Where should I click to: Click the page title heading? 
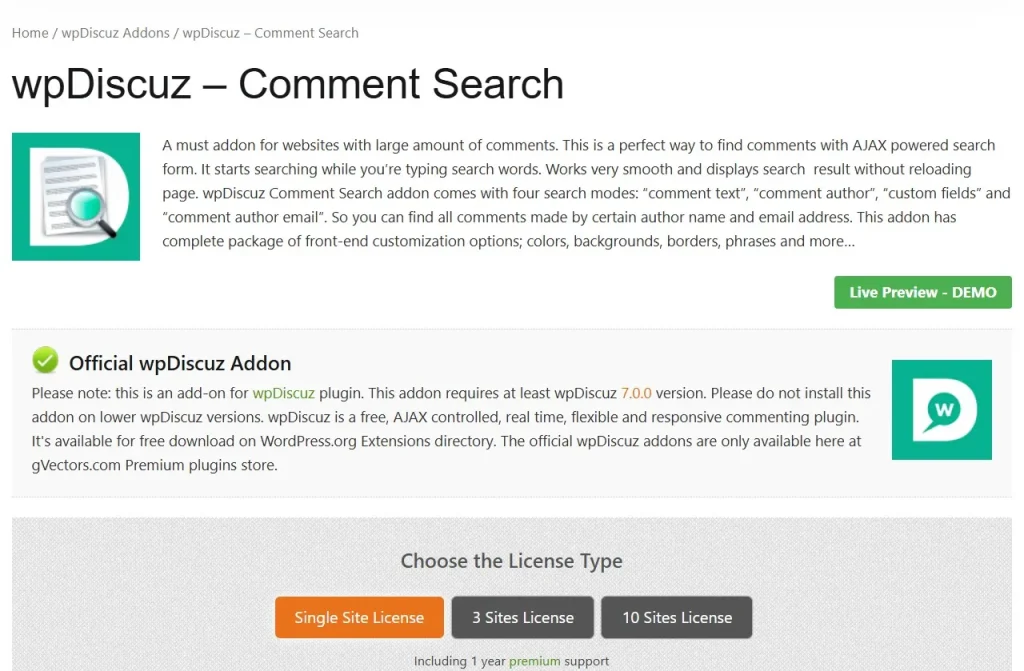click(x=286, y=85)
